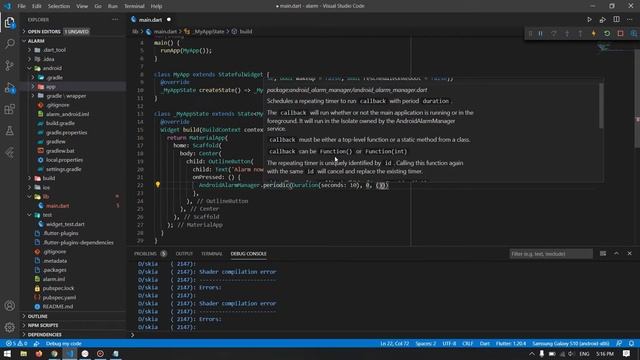Image resolution: width=640 pixels, height=360 pixels.
Task: Open the Run and Debug view
Action: tap(9, 87)
